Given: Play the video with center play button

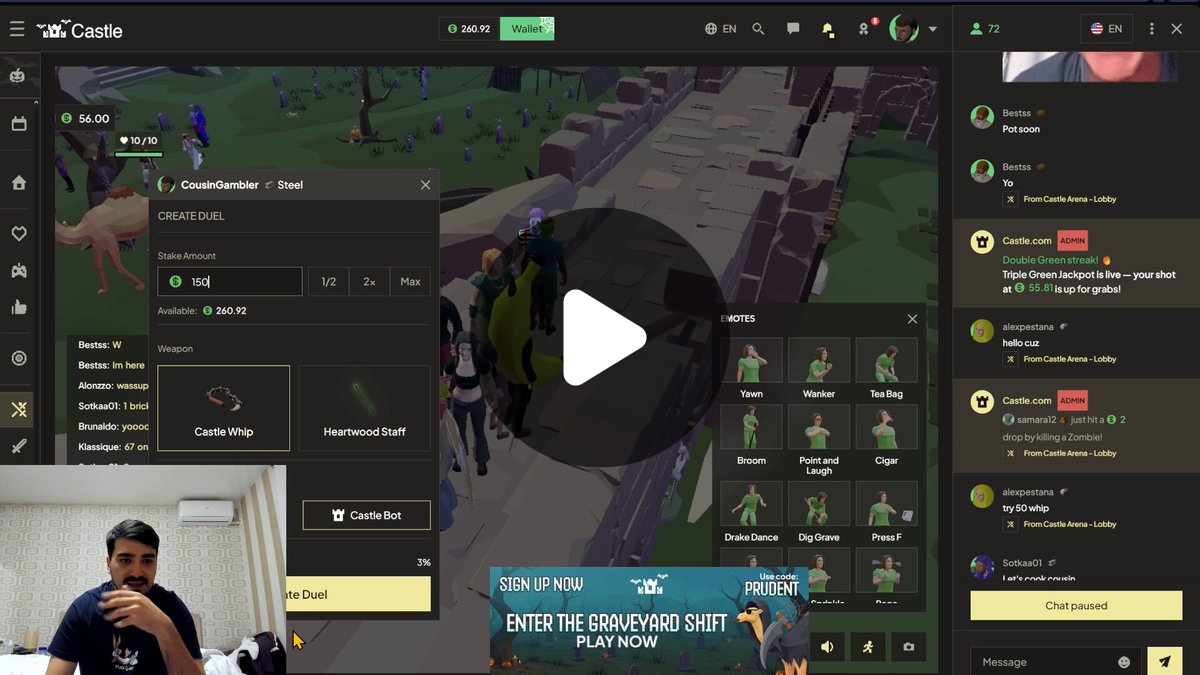Looking at the screenshot, I should pyautogui.click(x=603, y=337).
